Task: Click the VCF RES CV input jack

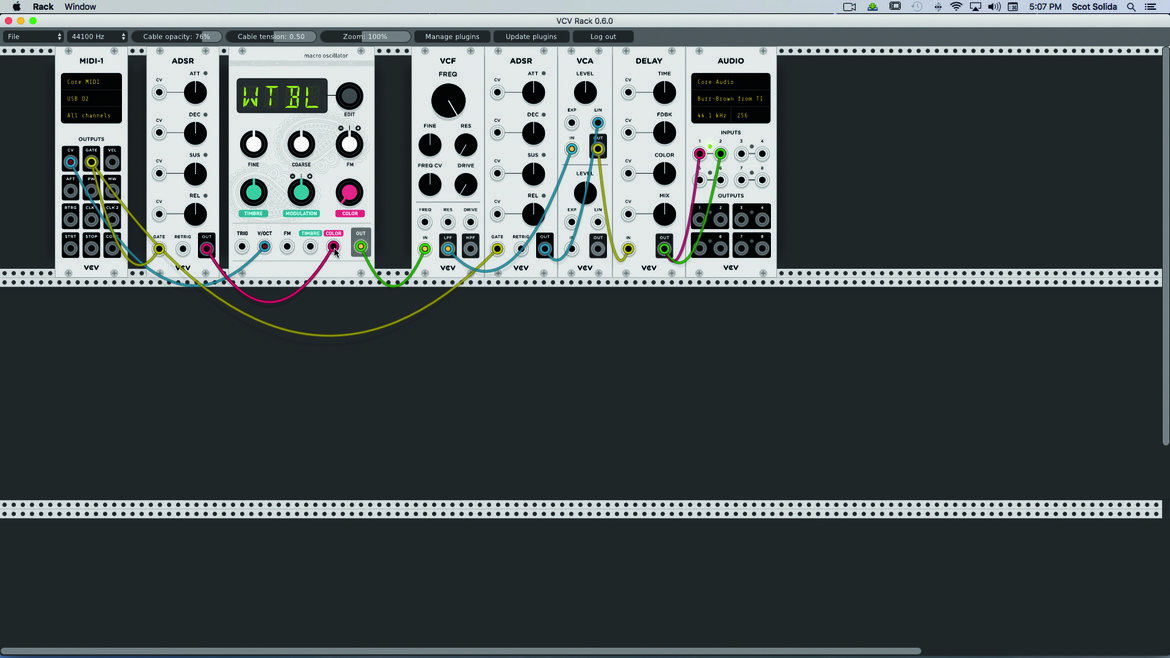Action: point(448,222)
